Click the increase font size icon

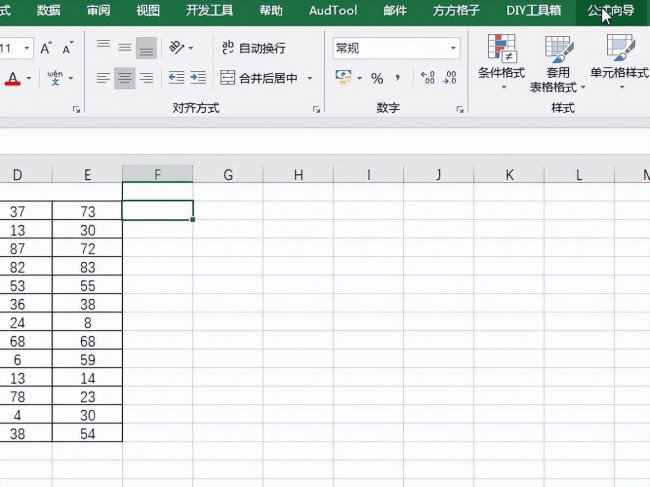pyautogui.click(x=46, y=48)
